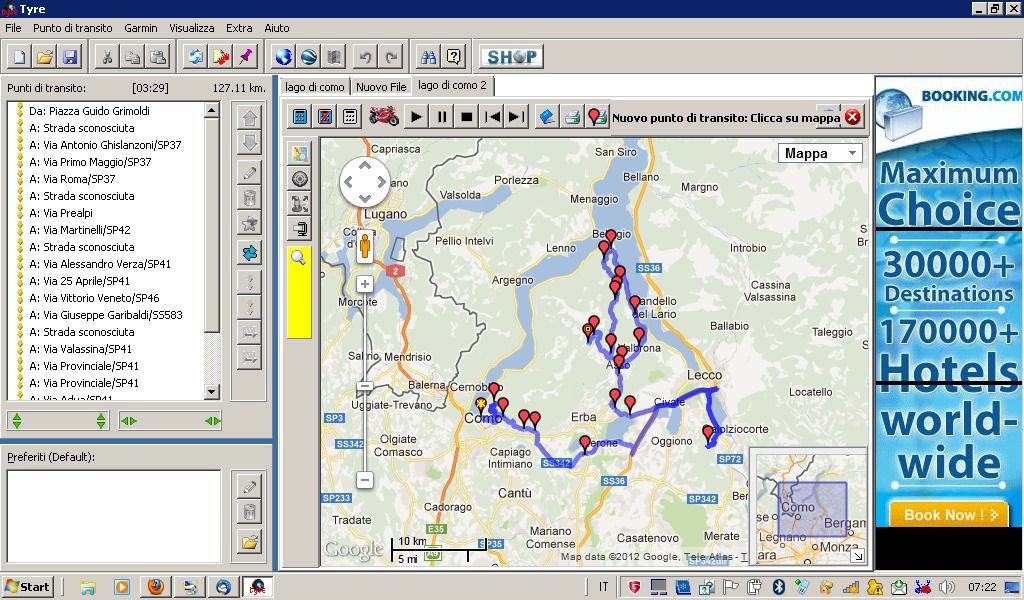The image size is (1024, 600).
Task: Undo the last action
Action: click(365, 57)
